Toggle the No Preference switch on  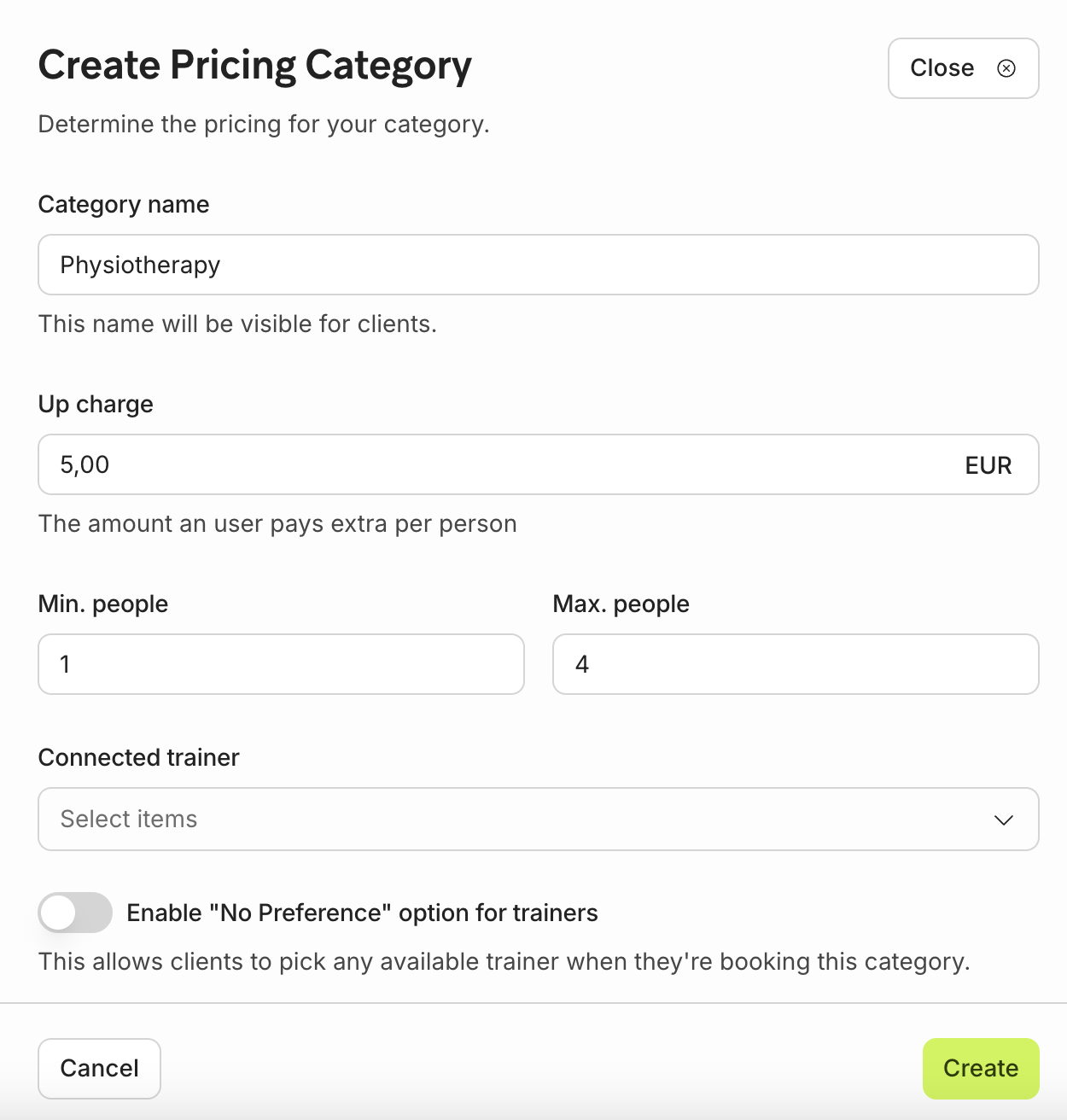point(75,913)
